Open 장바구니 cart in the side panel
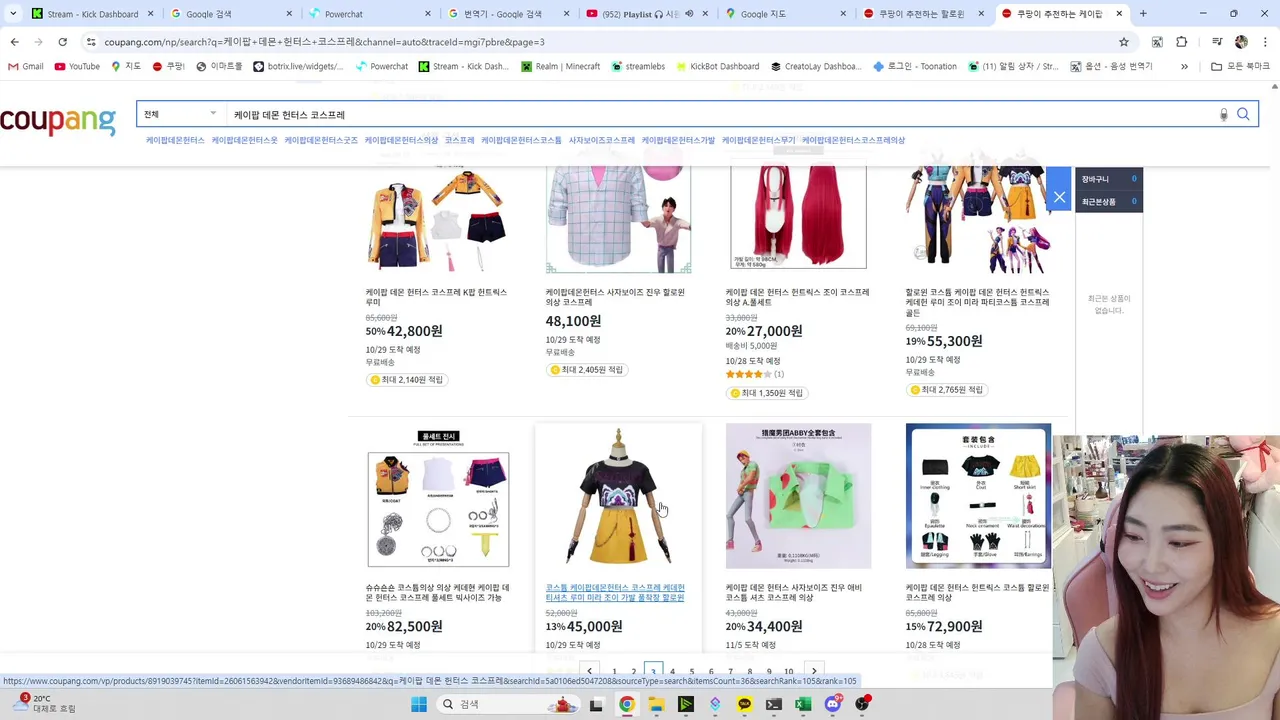The width and height of the screenshot is (1280, 720). (1109, 179)
